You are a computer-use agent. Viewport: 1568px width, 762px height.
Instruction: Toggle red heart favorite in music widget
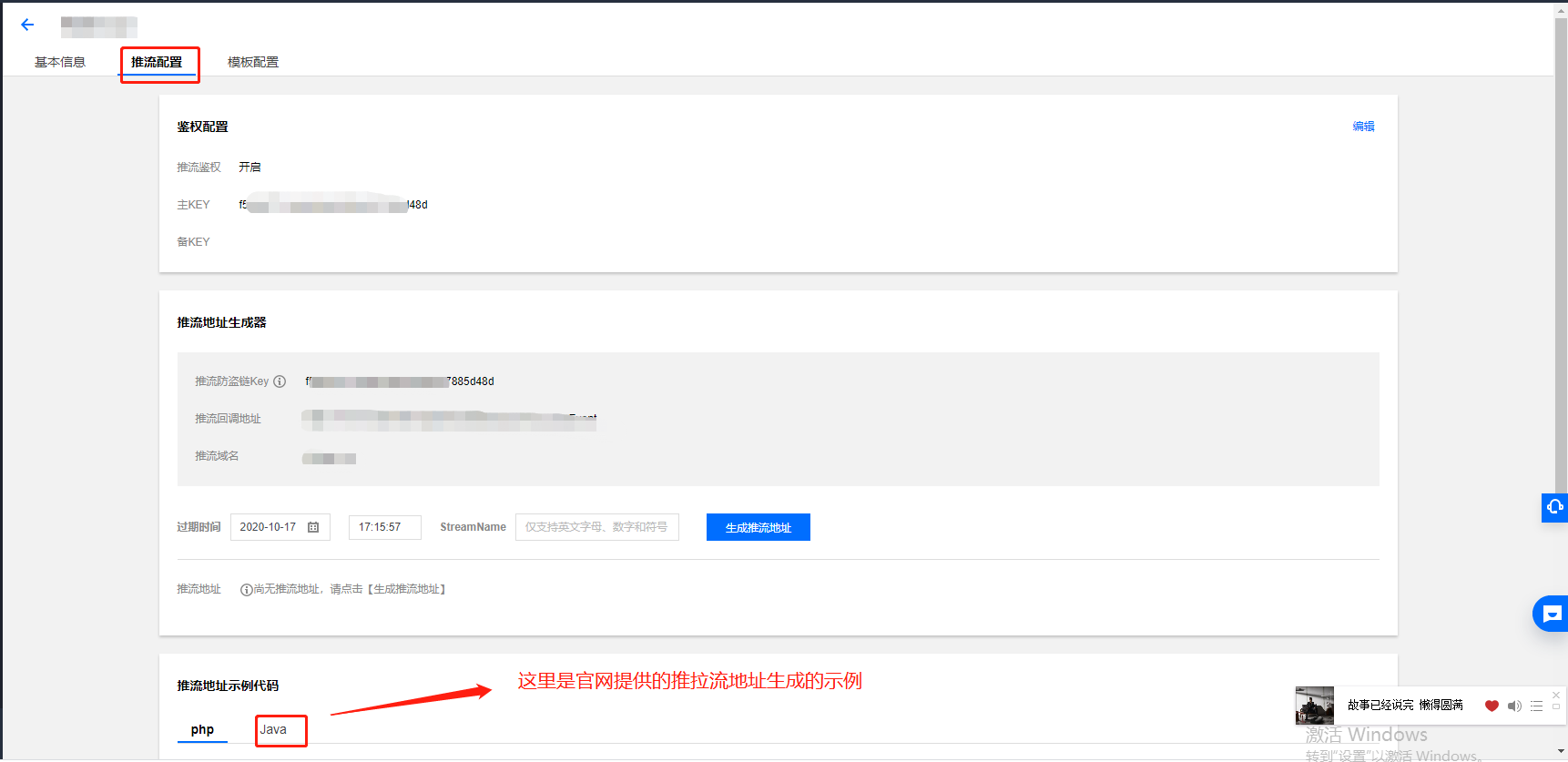[x=1492, y=706]
